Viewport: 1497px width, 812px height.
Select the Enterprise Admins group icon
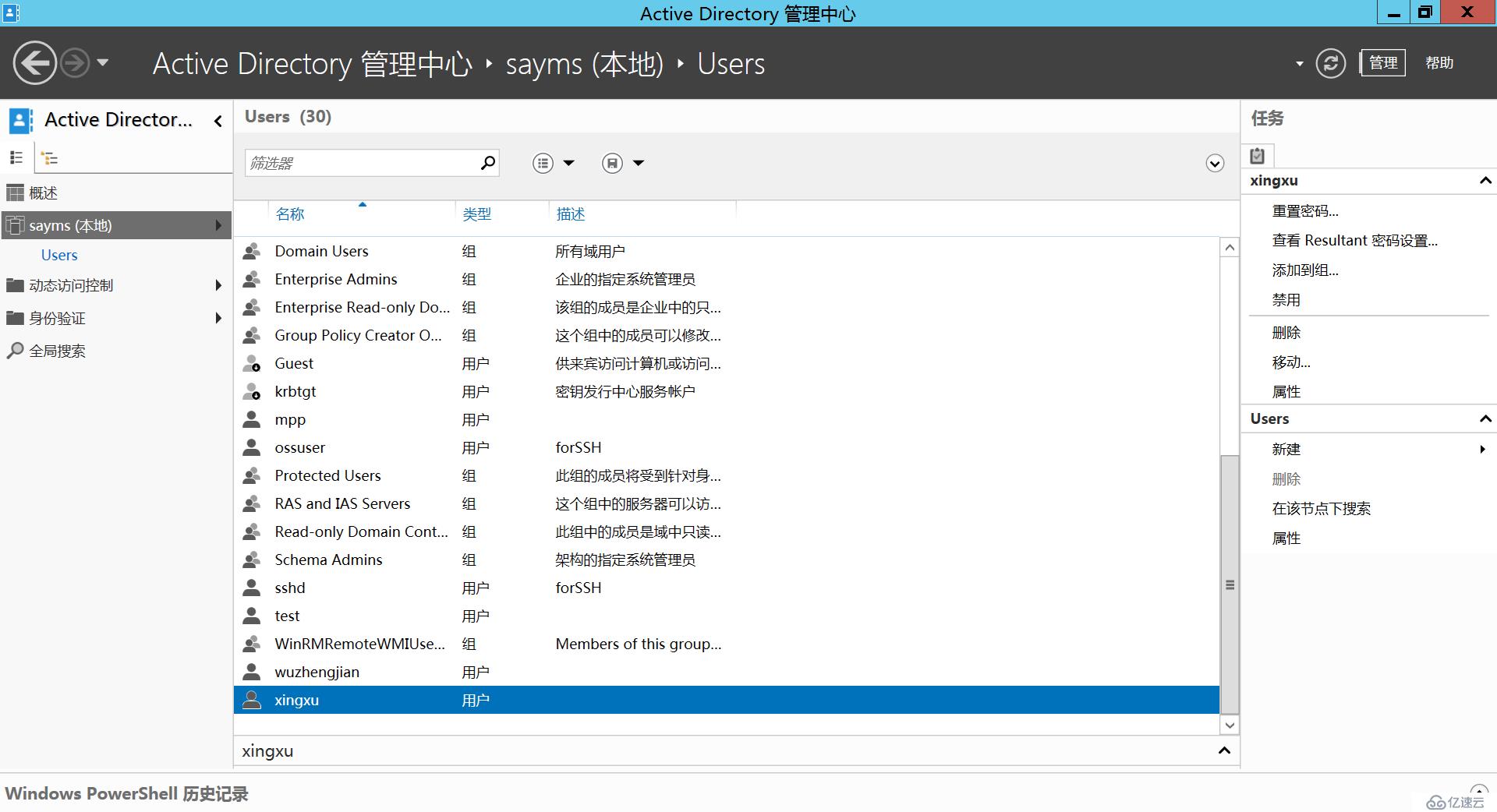click(251, 279)
